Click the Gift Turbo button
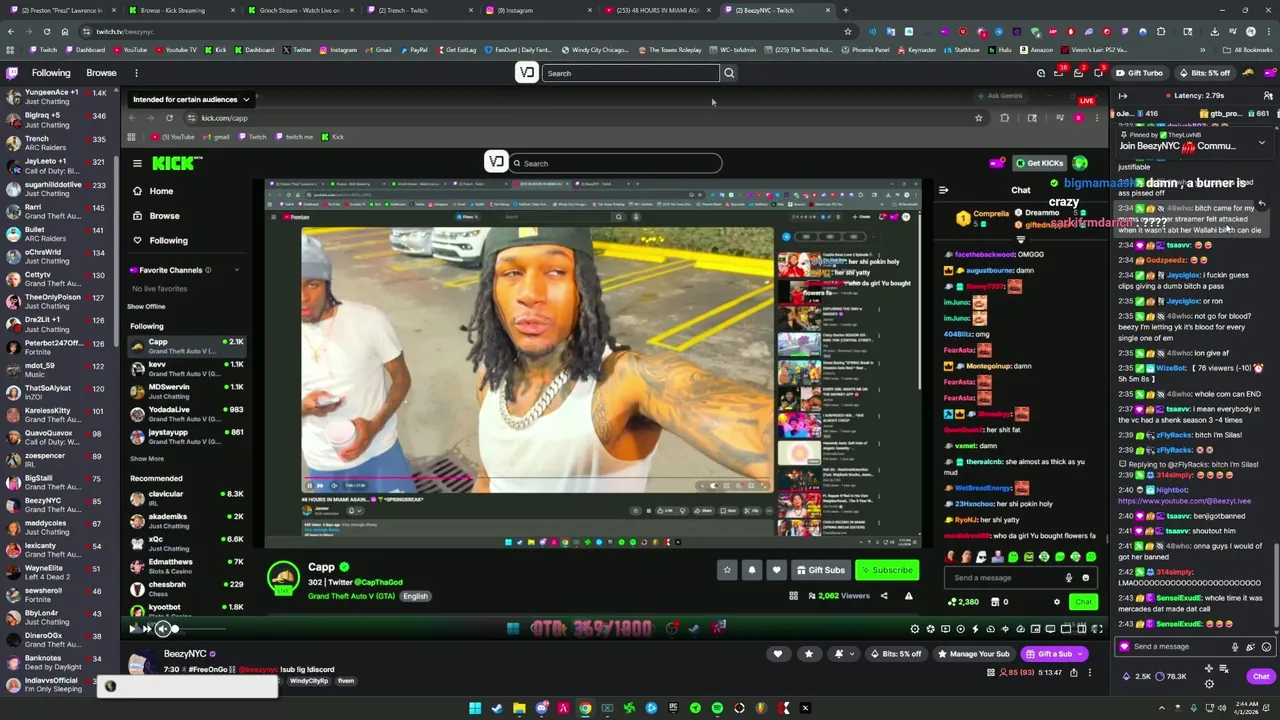Screen dimensions: 1280x720 click(1140, 73)
